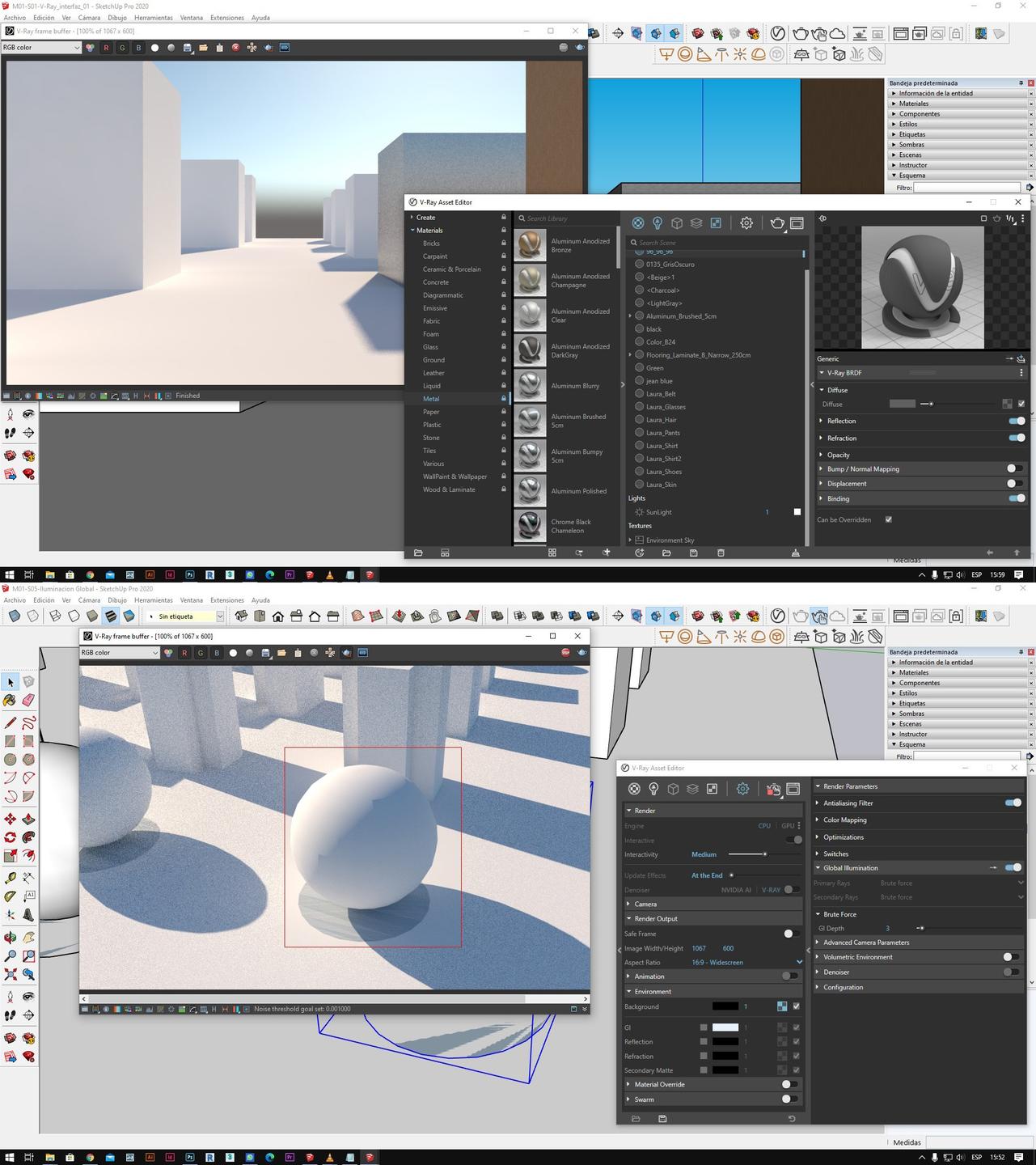The height and width of the screenshot is (1165, 1036).
Task: Turn on Material Override toggle
Action: [790, 1084]
